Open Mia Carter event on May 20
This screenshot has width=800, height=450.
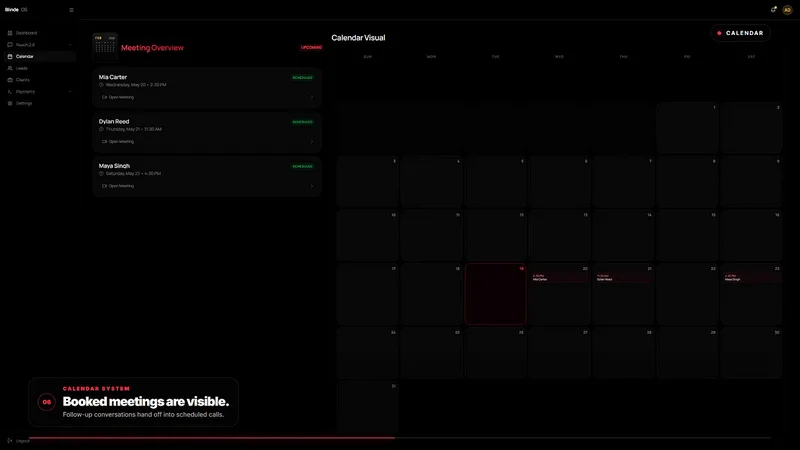[x=559, y=278]
